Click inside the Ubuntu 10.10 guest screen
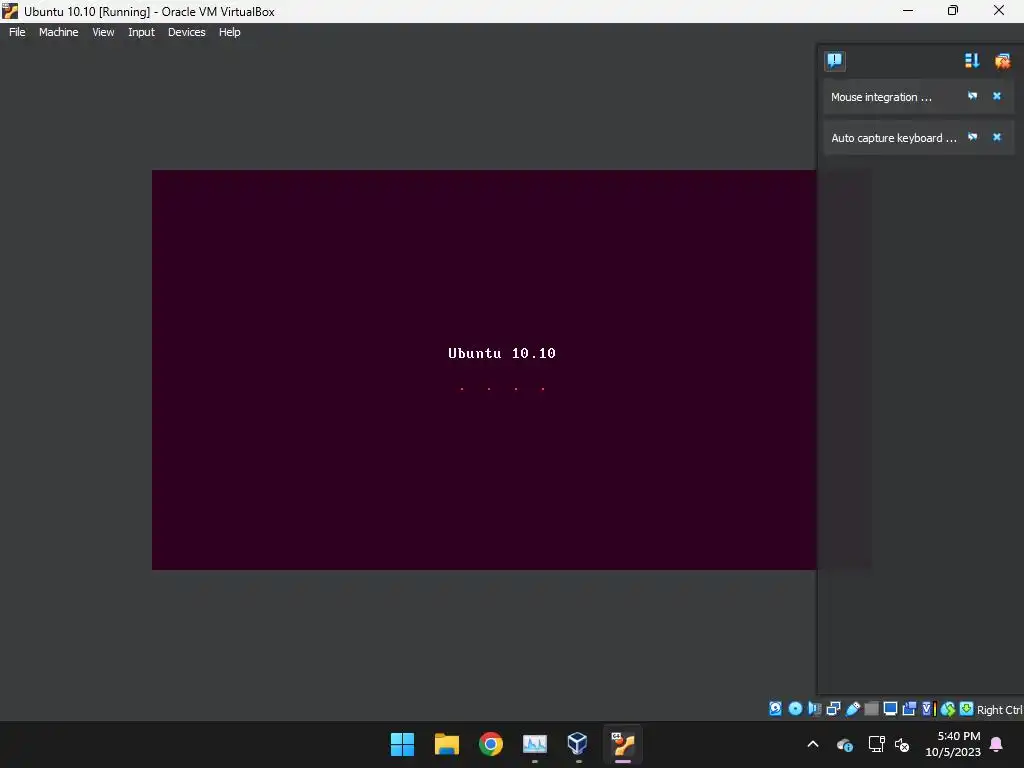 tap(484, 370)
